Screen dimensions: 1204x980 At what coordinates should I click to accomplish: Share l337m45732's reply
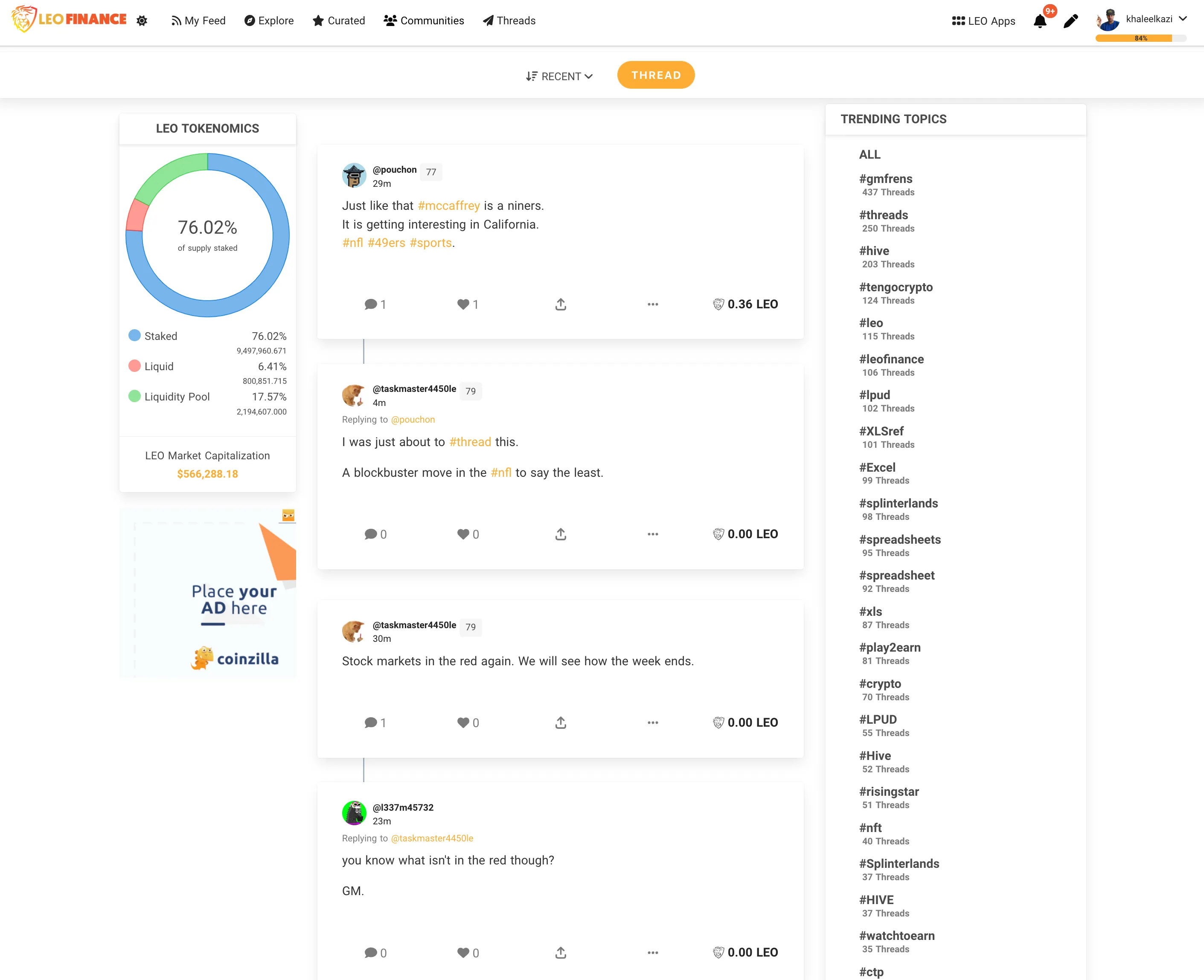[x=560, y=953]
